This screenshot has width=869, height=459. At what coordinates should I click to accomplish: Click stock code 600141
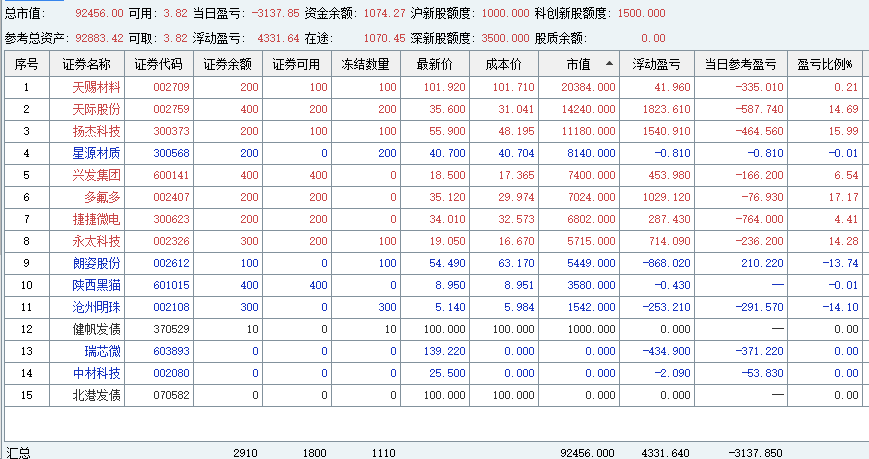click(171, 175)
